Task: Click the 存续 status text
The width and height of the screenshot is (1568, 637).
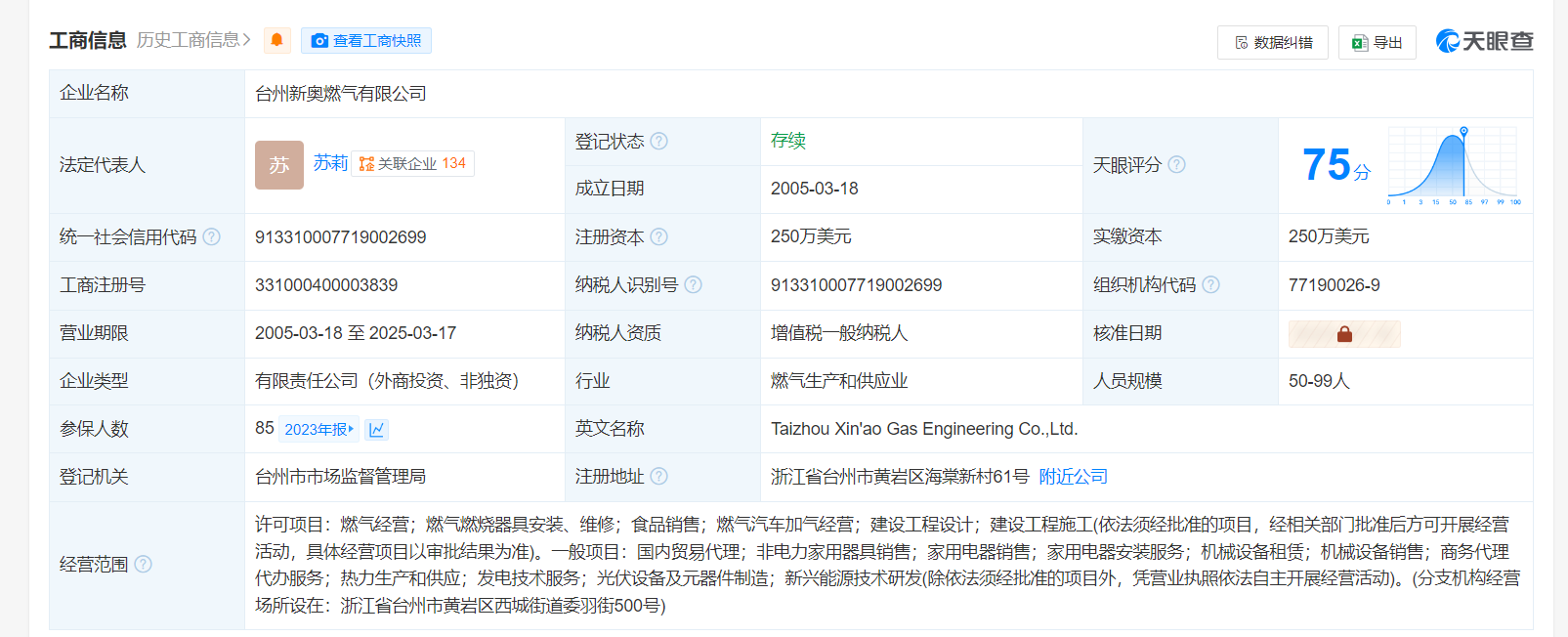Action: click(x=787, y=141)
